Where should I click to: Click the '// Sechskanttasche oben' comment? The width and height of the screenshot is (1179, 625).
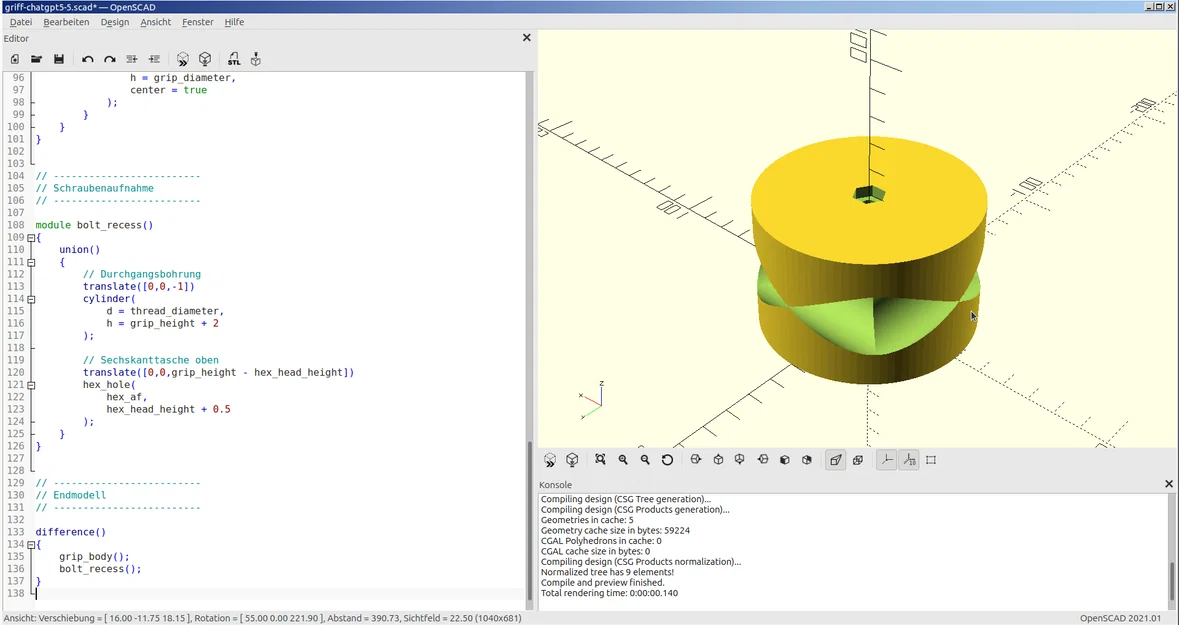pyautogui.click(x=150, y=360)
